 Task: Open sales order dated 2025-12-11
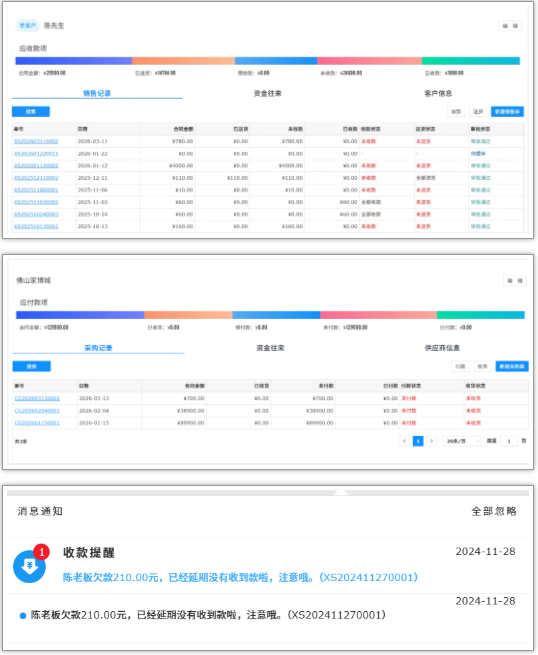(36, 178)
